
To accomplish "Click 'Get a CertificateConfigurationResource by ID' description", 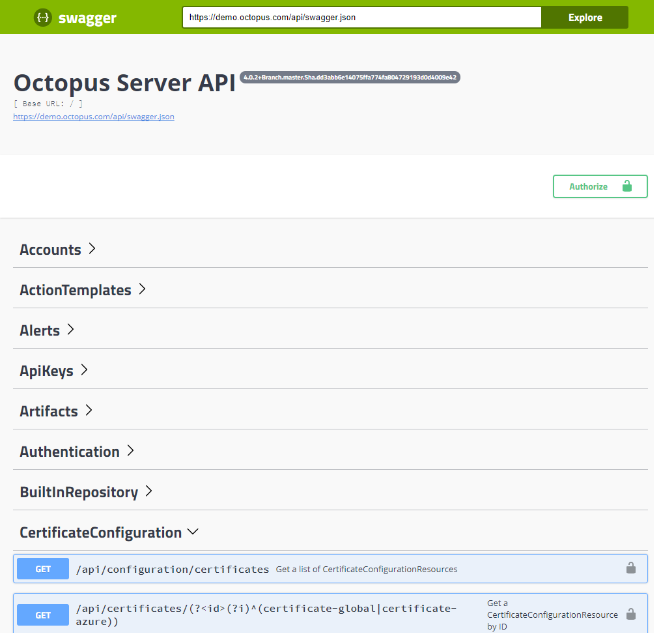I will pos(552,615).
